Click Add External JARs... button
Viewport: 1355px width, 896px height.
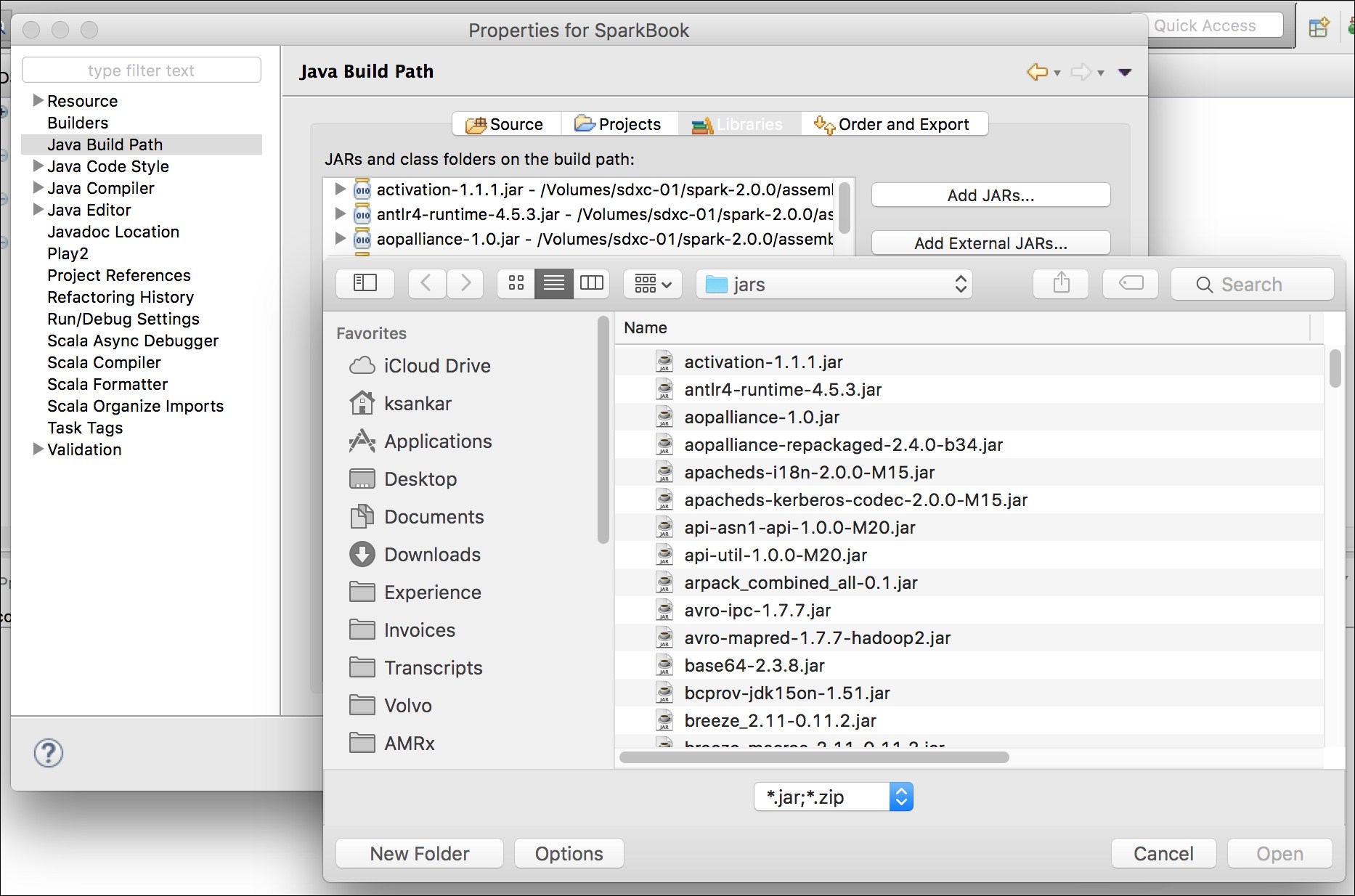point(990,243)
